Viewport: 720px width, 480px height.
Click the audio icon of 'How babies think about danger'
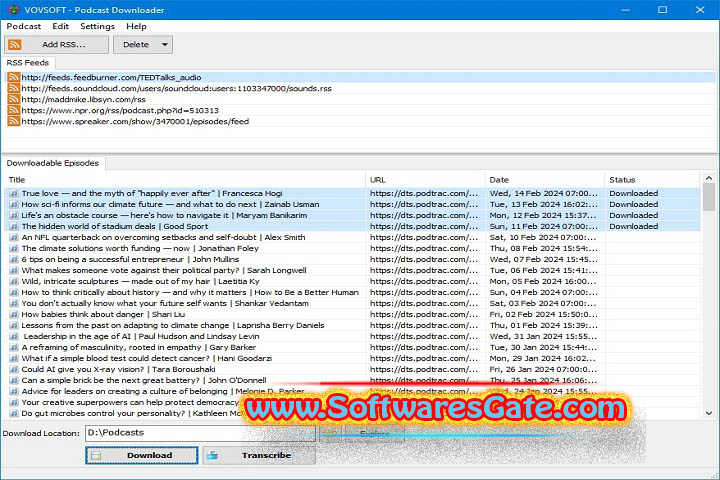click(14, 315)
